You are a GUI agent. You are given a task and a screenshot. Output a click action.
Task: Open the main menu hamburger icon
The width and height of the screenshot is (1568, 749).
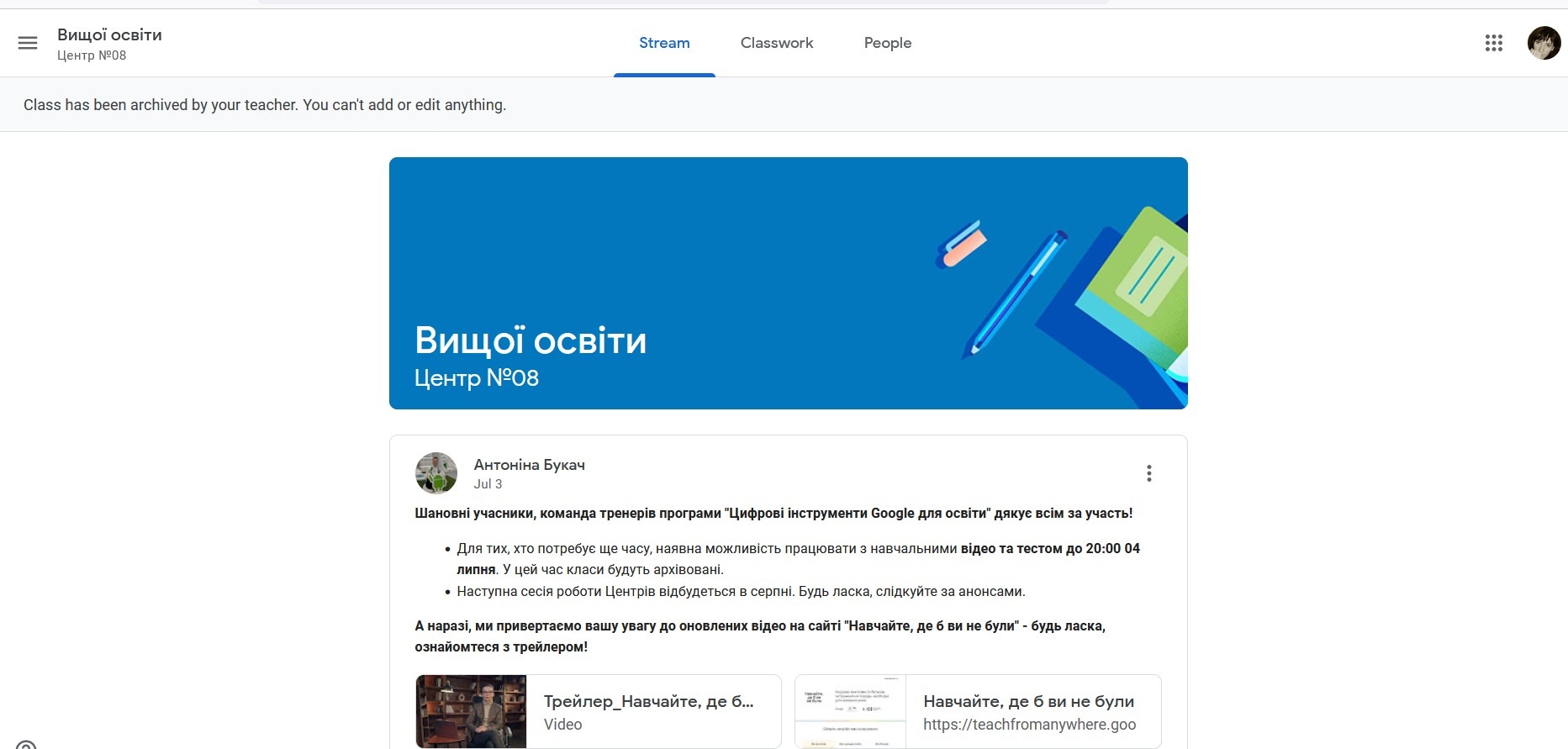[x=28, y=43]
